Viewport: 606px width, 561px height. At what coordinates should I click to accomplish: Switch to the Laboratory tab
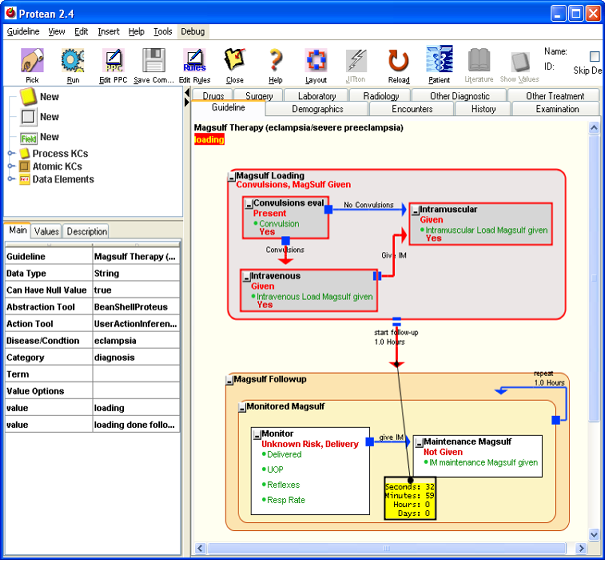click(x=317, y=96)
